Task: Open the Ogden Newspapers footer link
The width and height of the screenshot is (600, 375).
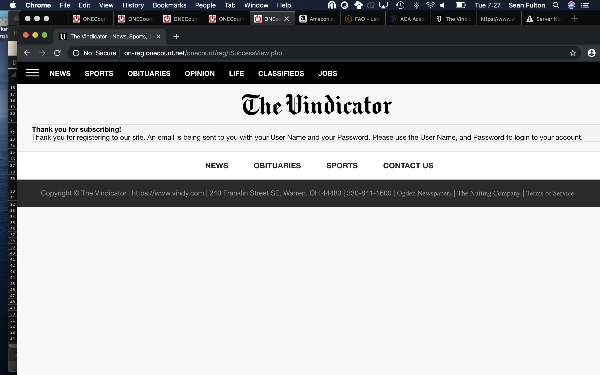Action: click(x=424, y=193)
